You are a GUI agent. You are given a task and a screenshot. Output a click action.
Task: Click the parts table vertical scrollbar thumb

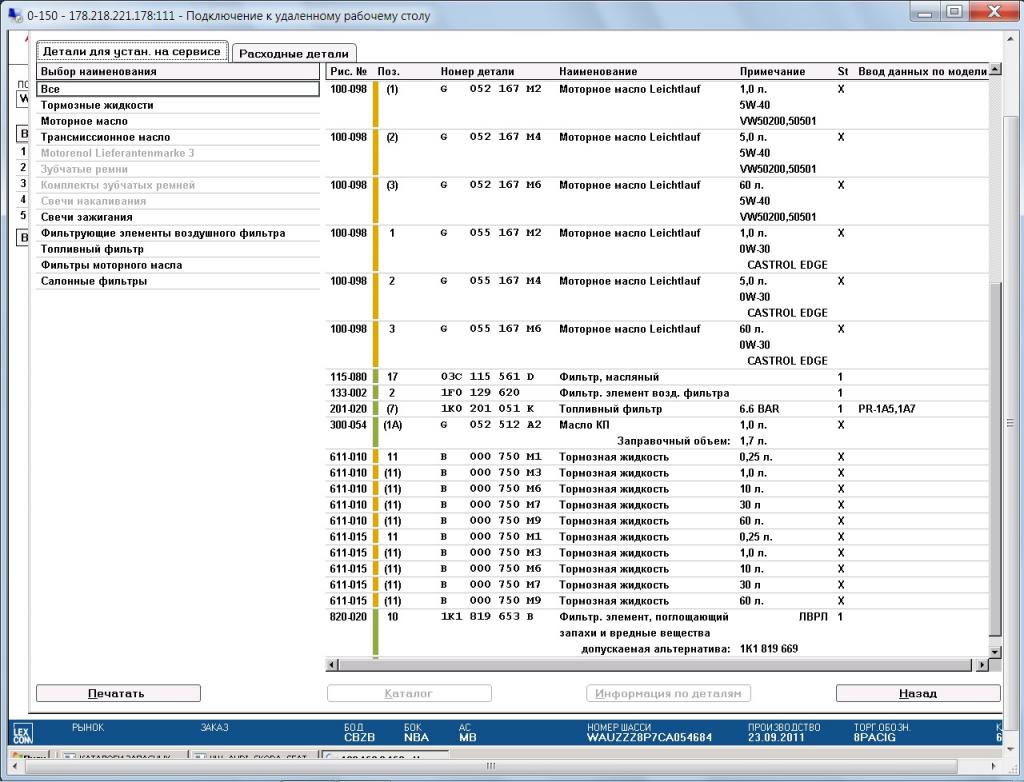tap(995, 459)
